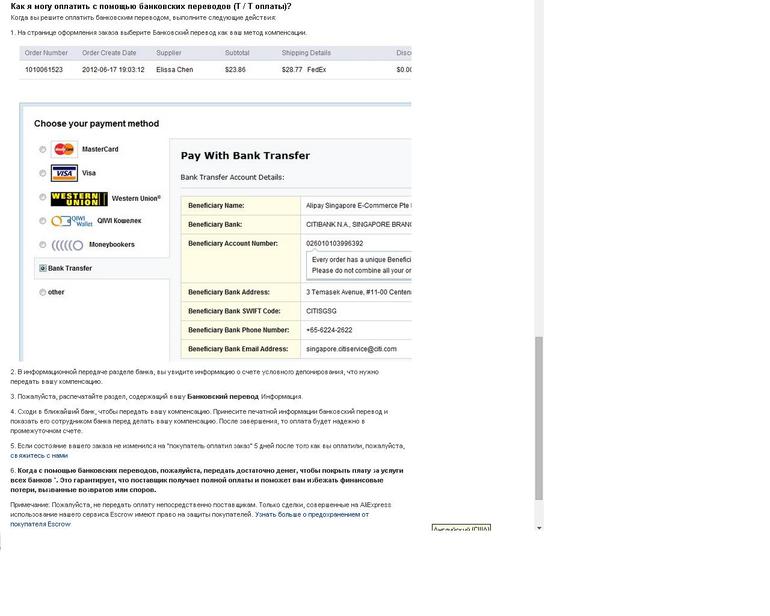The width and height of the screenshot is (770, 616).
Task: Click the 'Shipping Details' column header
Action: pos(306,53)
